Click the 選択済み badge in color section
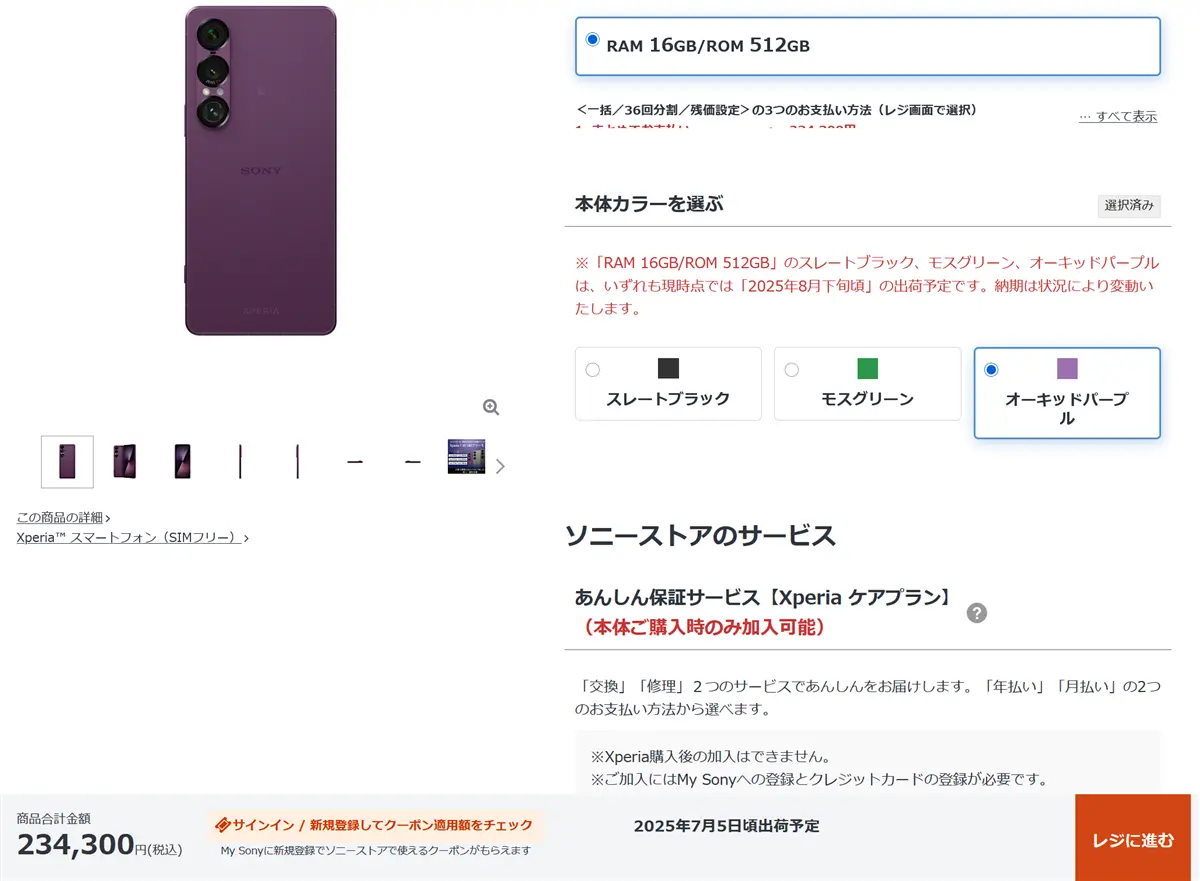This screenshot has height=881, width=1200. [x=1129, y=206]
